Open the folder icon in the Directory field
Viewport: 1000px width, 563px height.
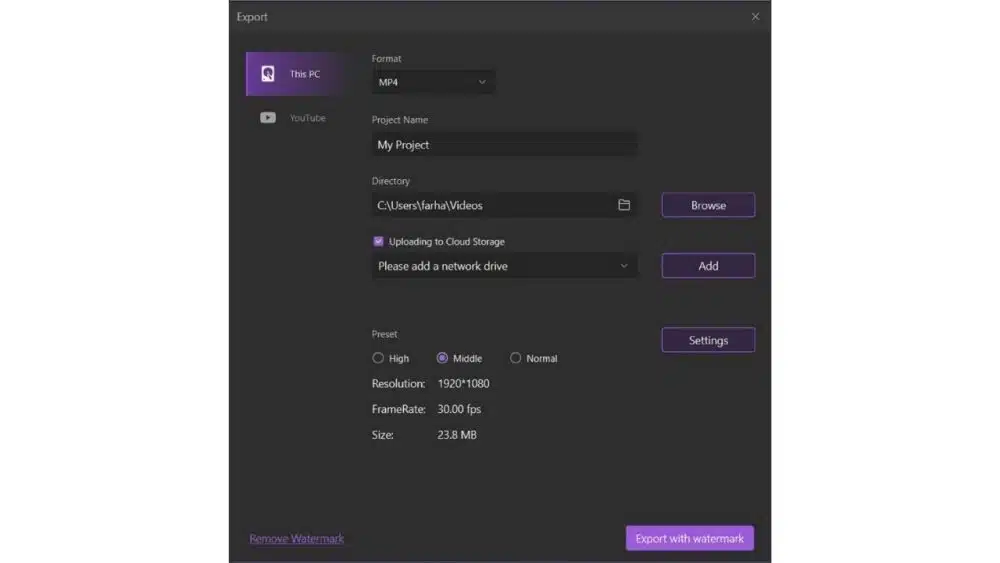tap(624, 205)
